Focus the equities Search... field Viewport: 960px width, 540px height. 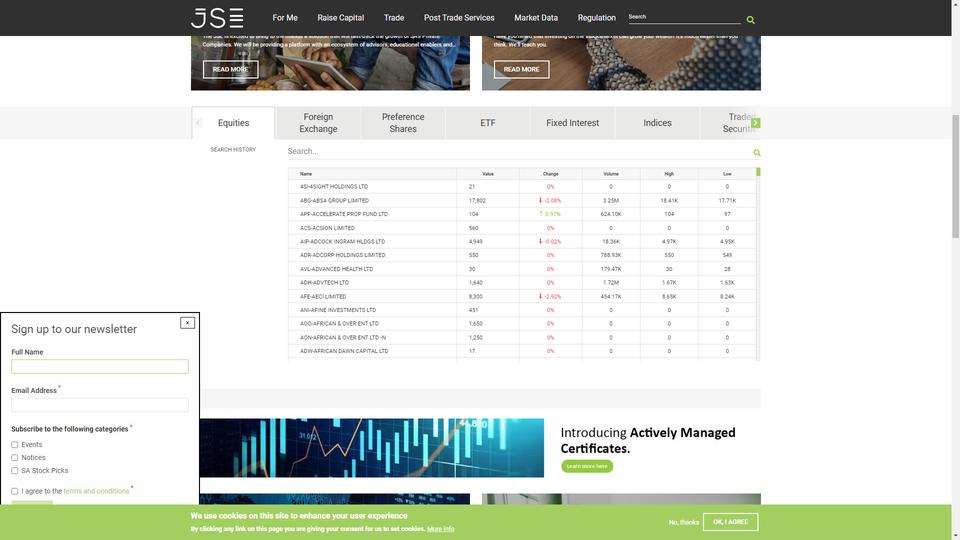519,151
